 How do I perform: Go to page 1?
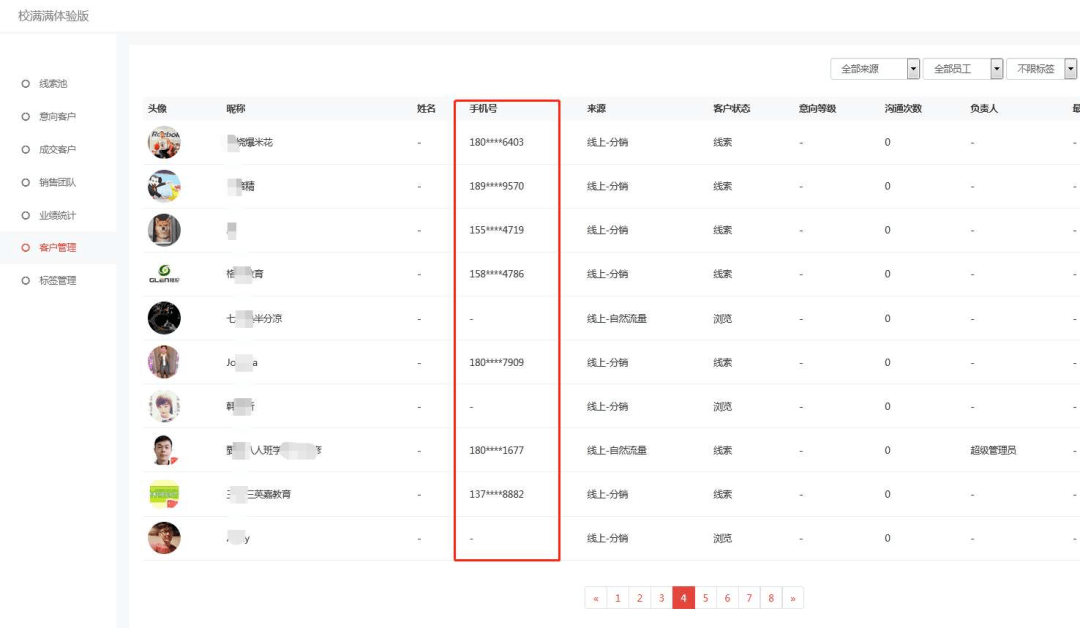tap(618, 598)
